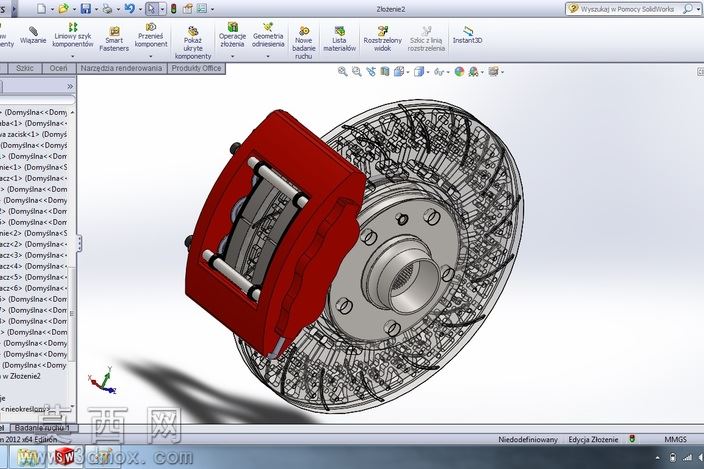The height and width of the screenshot is (469, 704).
Task: Open Produkty Office tab
Action: 196,68
